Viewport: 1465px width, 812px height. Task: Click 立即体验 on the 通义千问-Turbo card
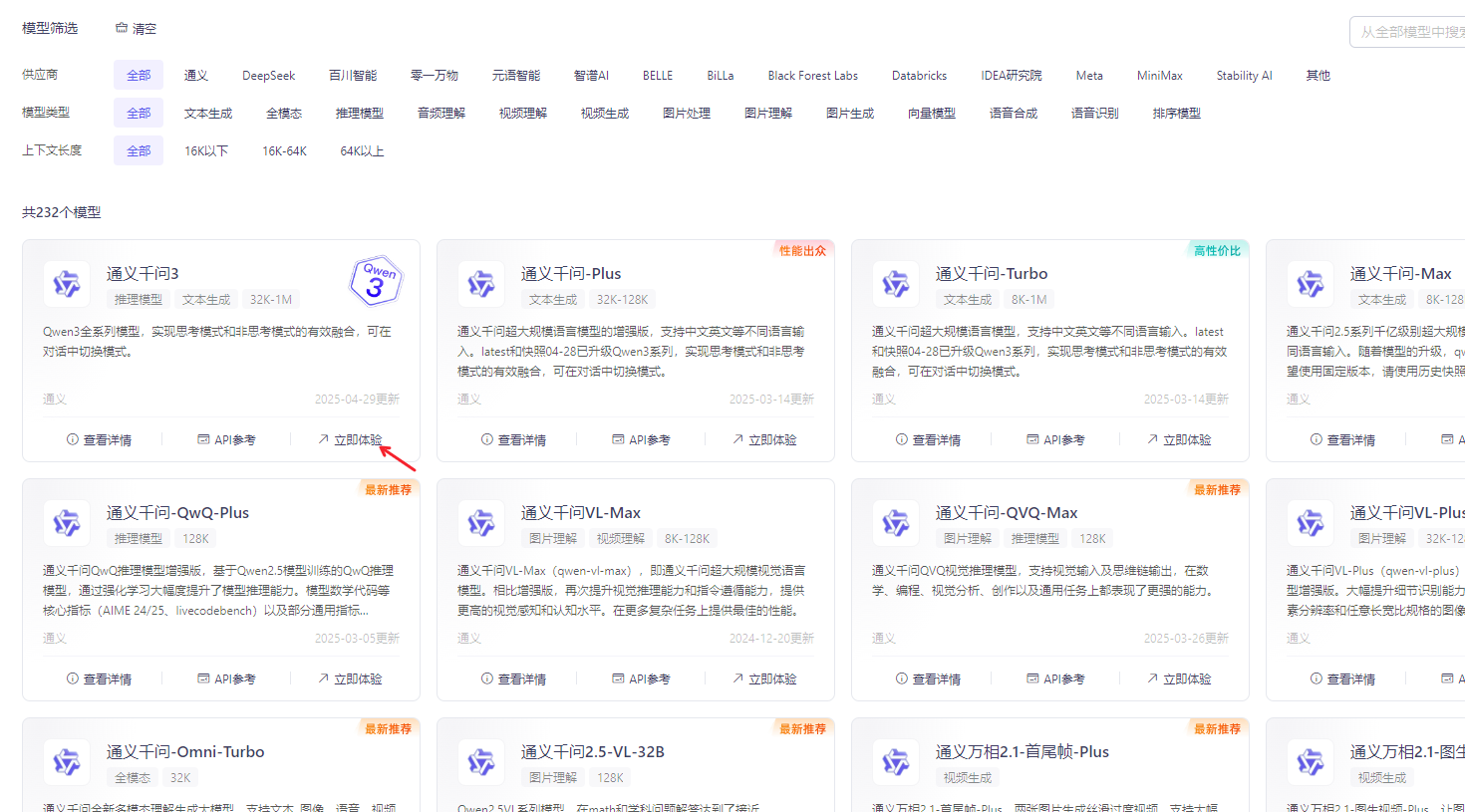pyautogui.click(x=1179, y=439)
